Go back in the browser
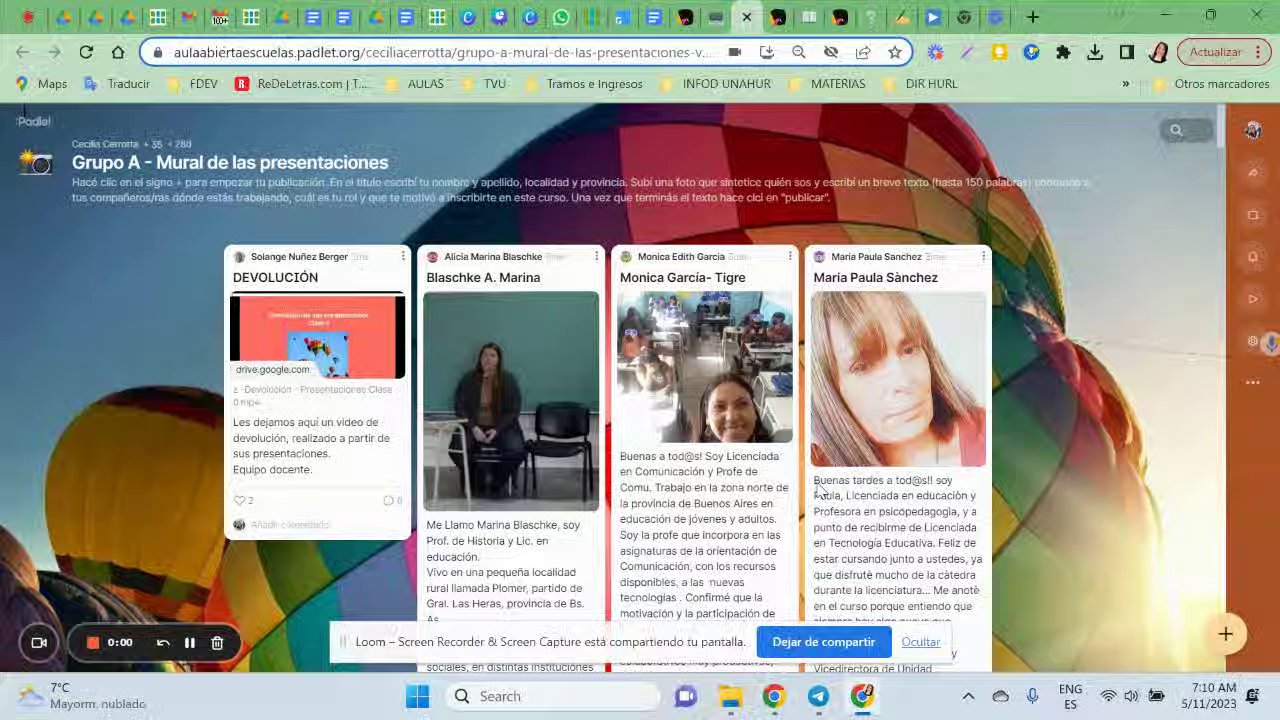Viewport: 1280px width, 720px height. pos(22,52)
